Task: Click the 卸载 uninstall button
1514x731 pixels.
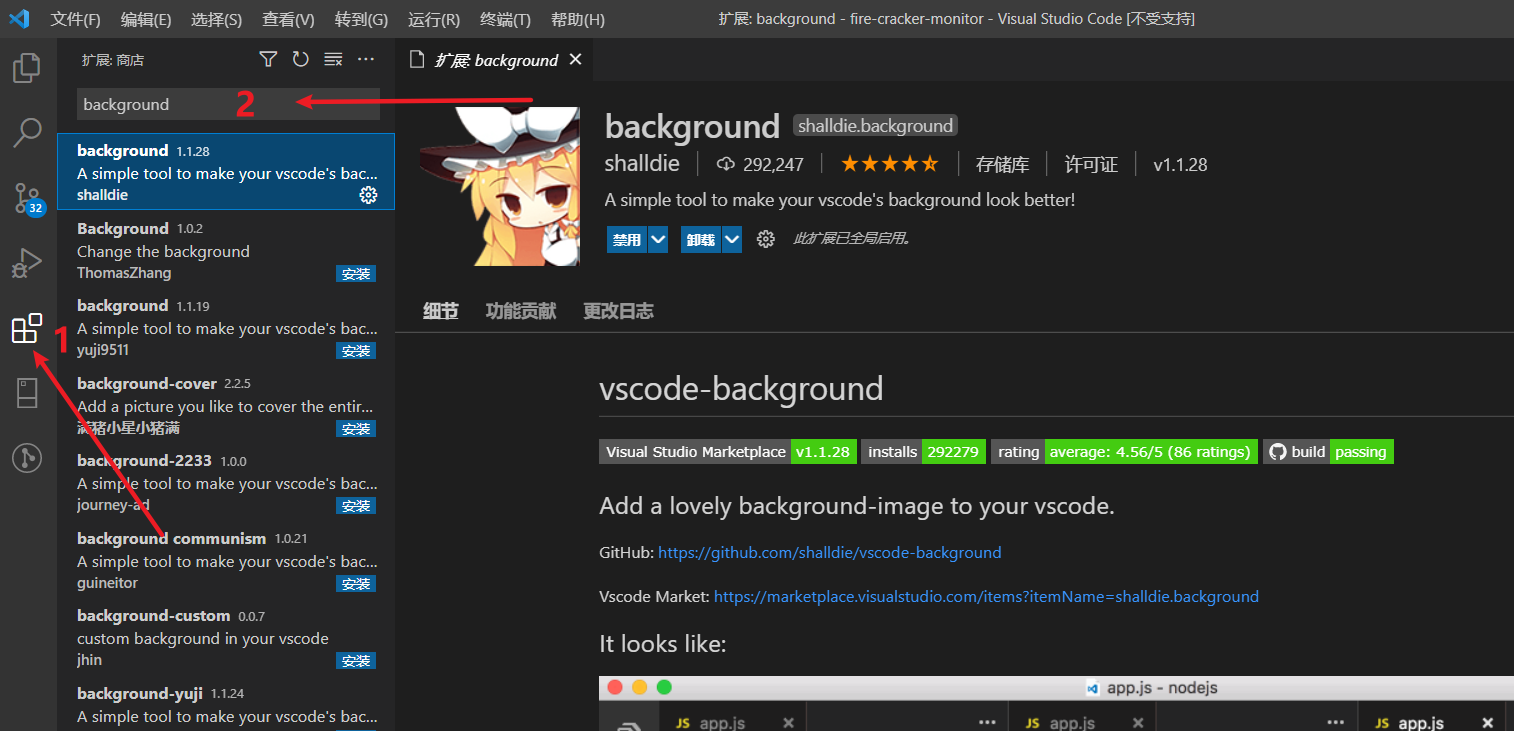Action: (x=701, y=240)
